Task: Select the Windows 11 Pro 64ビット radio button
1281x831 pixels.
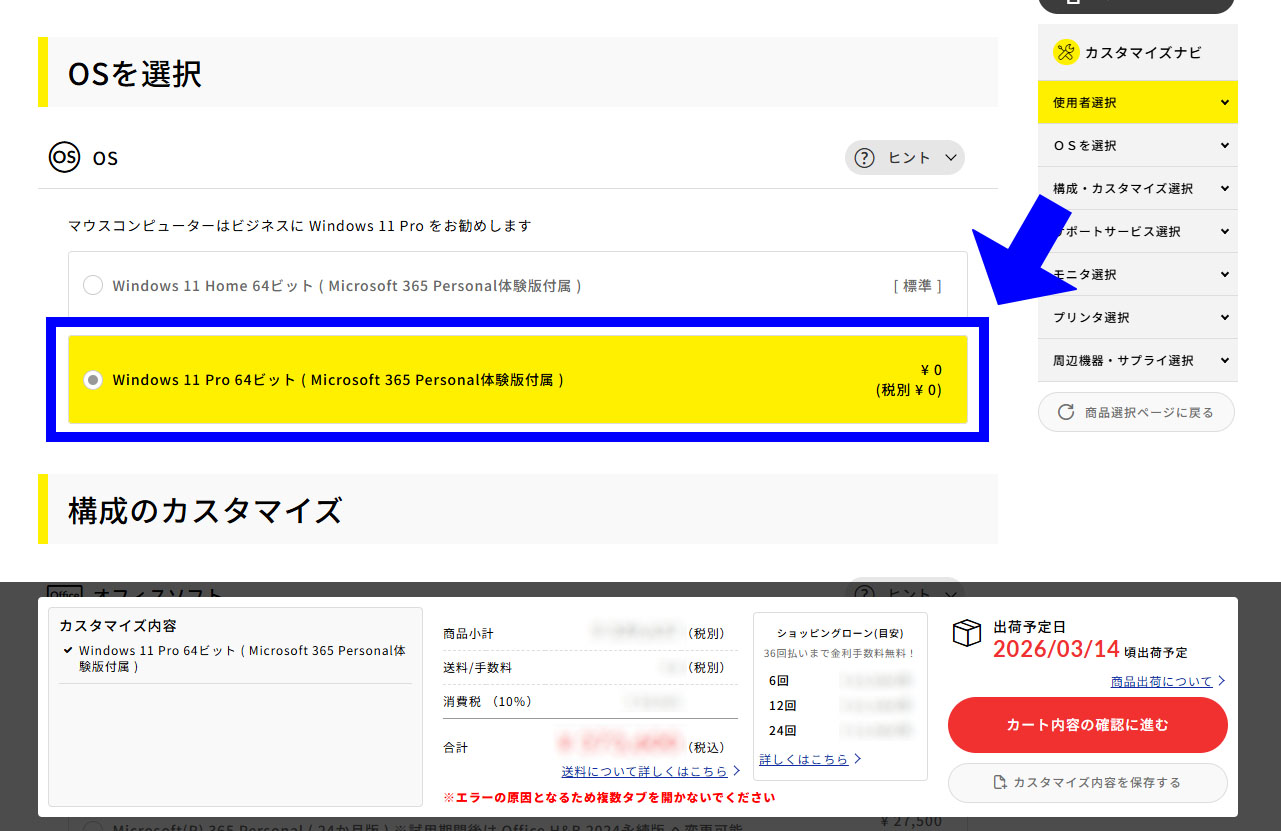Action: point(93,380)
